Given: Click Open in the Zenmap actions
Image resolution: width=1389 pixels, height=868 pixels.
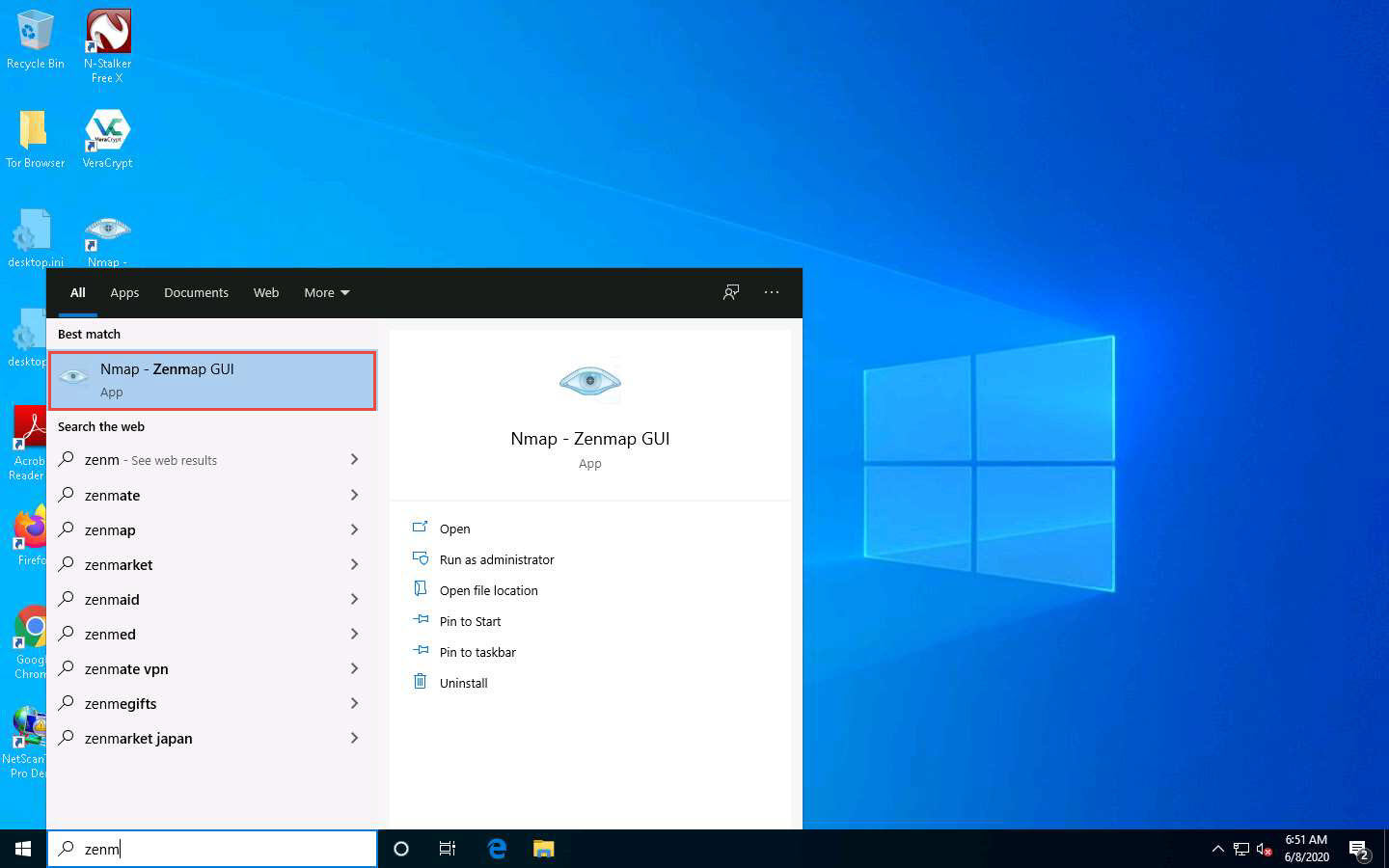Looking at the screenshot, I should point(454,529).
